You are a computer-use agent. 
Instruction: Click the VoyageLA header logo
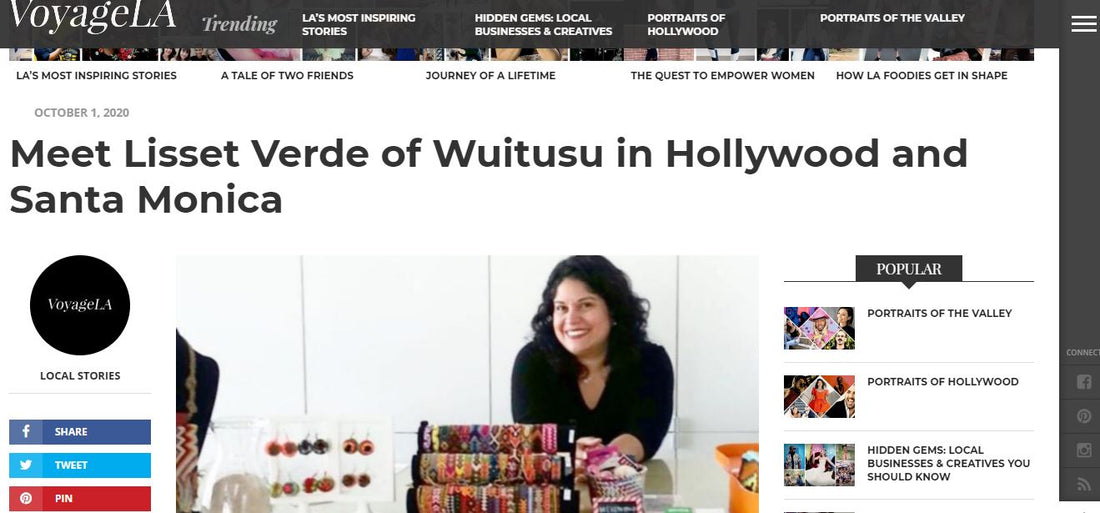coord(92,16)
